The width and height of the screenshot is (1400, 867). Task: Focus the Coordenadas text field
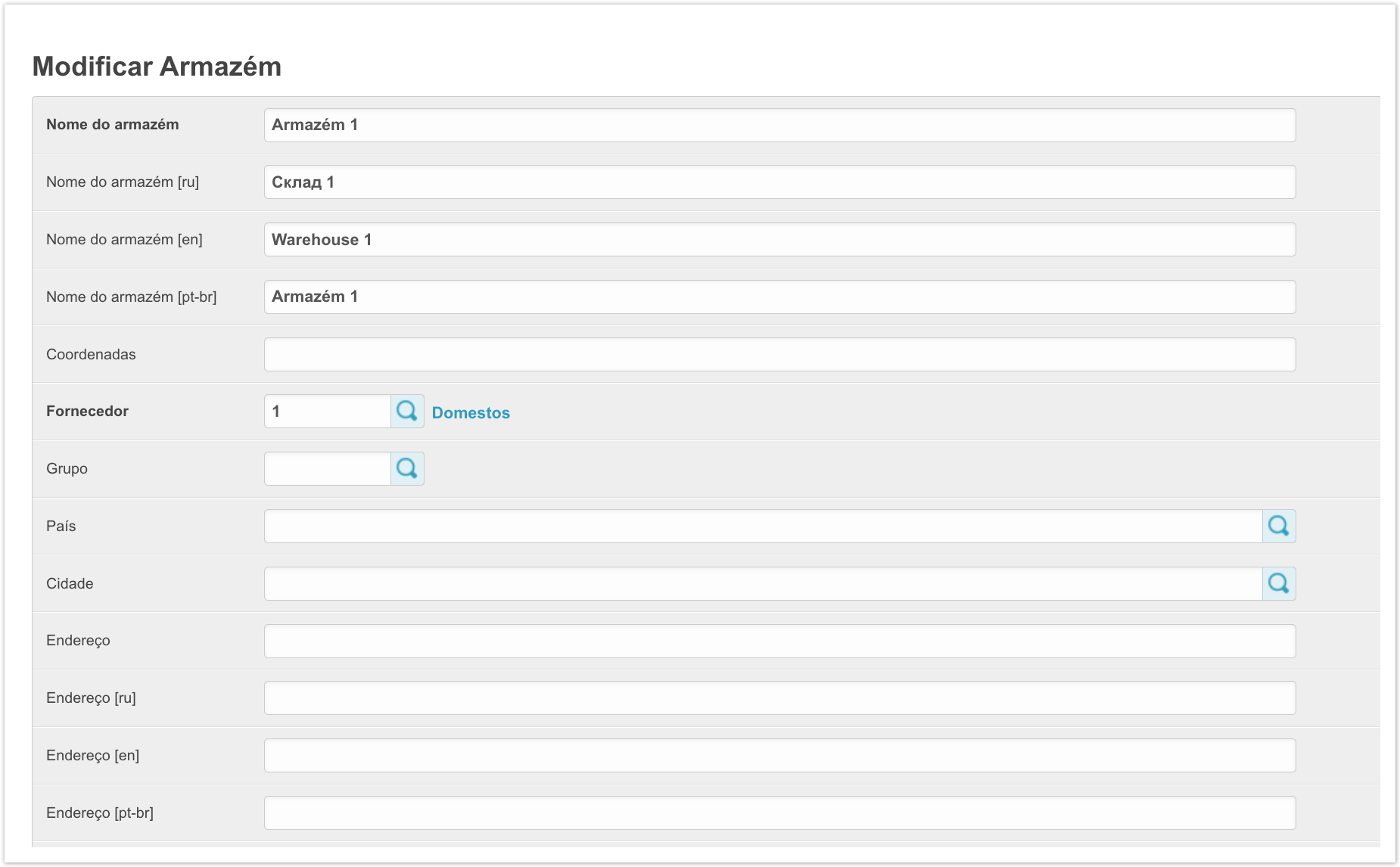point(779,355)
